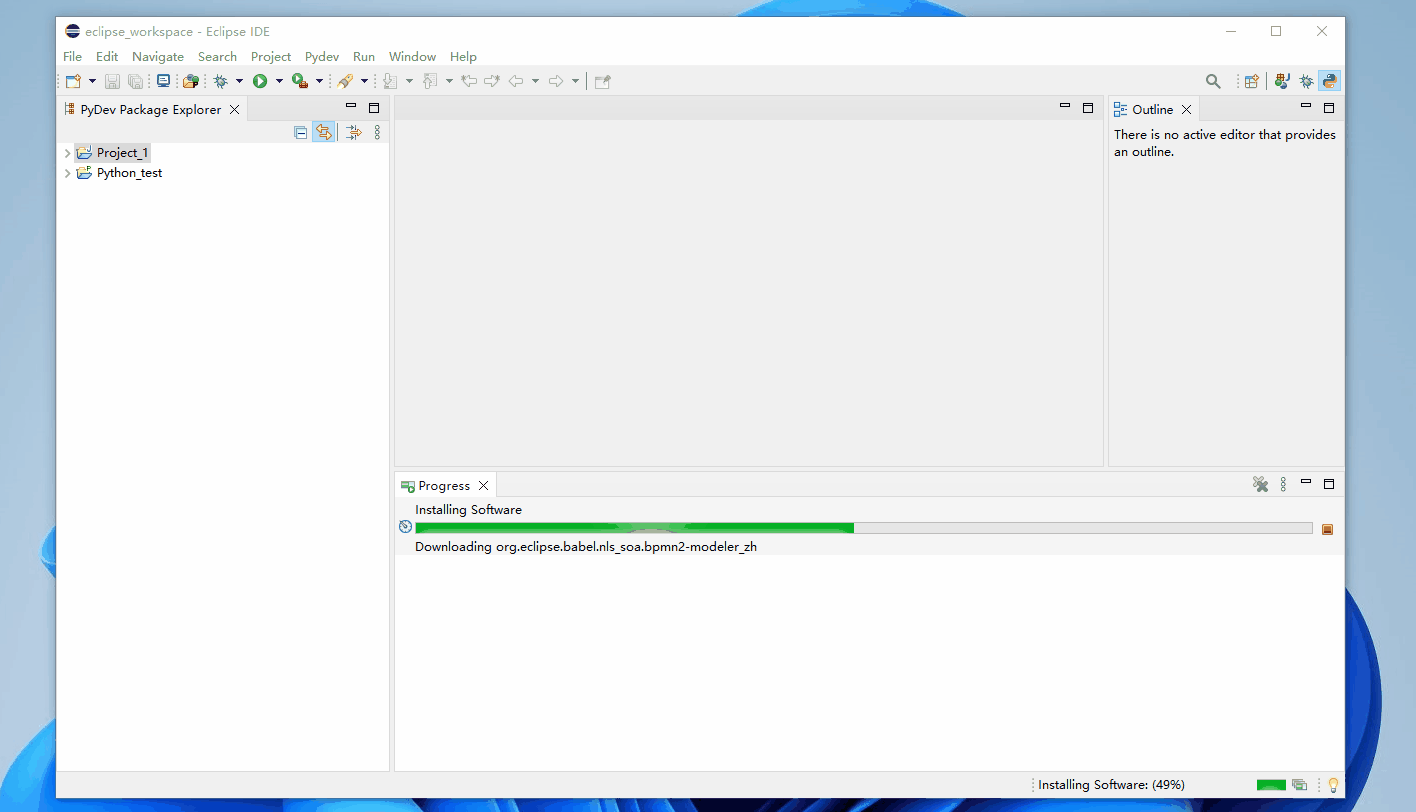Click the Installing Software status bar text
This screenshot has height=812, width=1416.
click(1111, 785)
